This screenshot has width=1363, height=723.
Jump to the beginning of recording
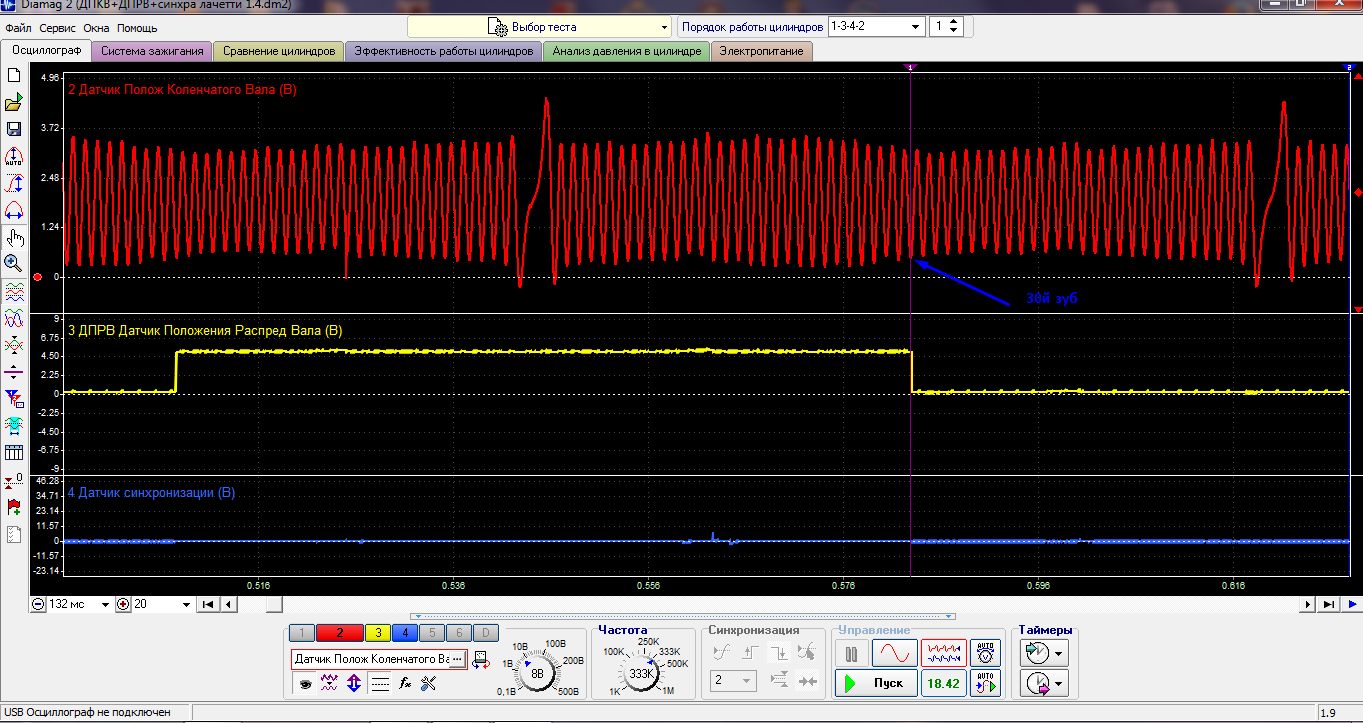point(209,604)
